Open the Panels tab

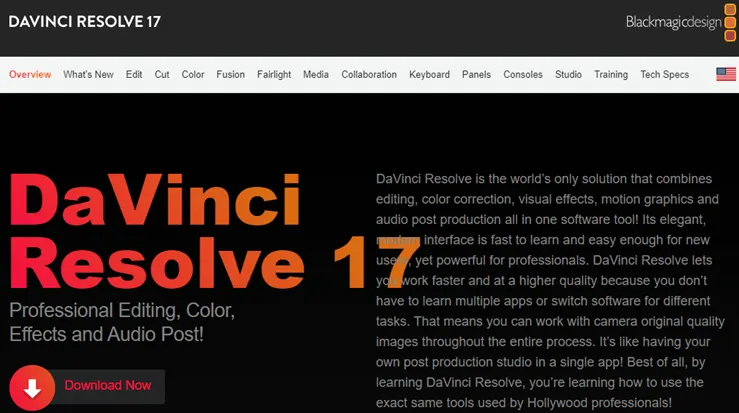point(476,74)
